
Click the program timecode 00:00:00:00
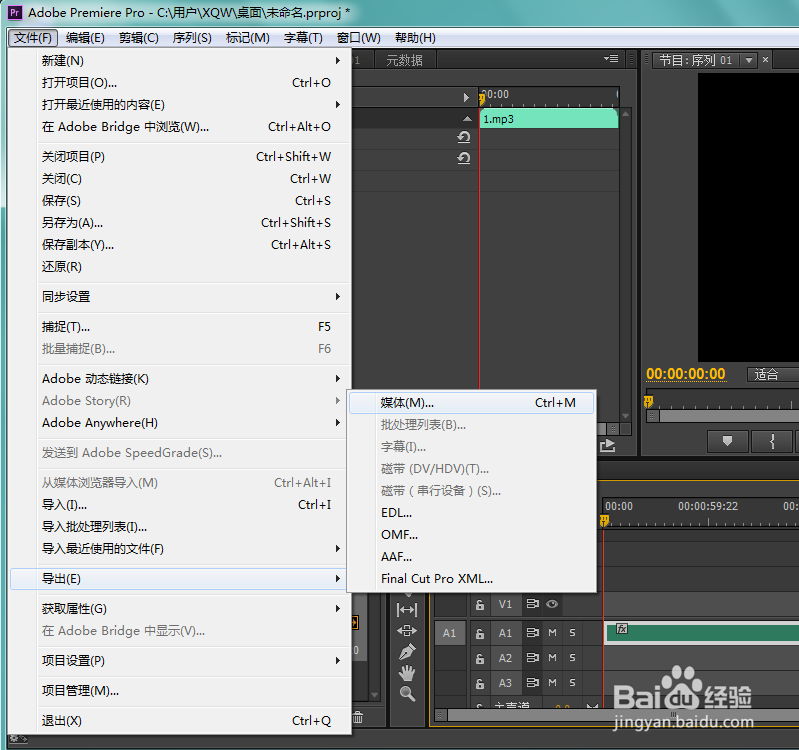click(685, 374)
